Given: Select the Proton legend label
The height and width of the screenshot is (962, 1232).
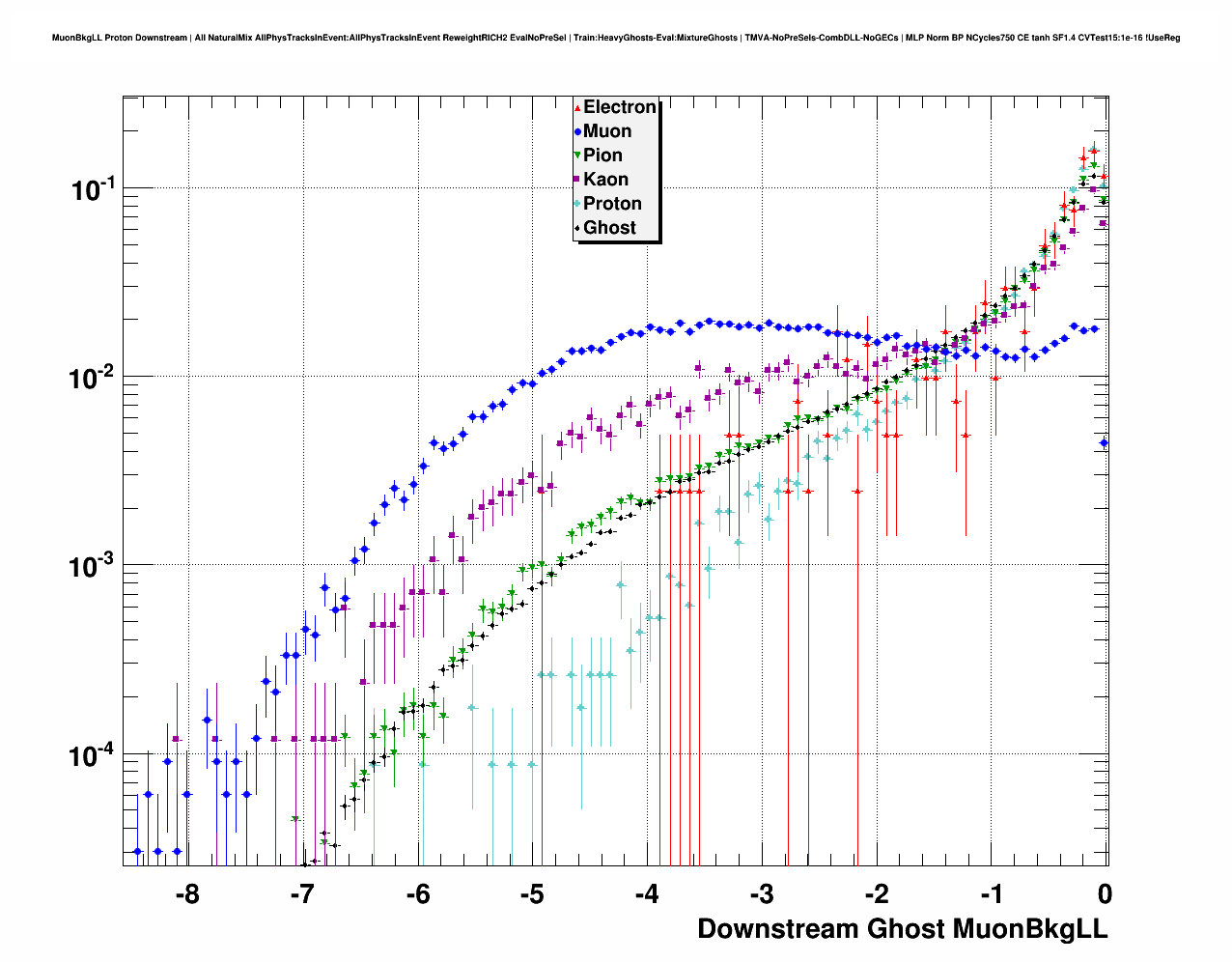Looking at the screenshot, I should pyautogui.click(x=612, y=204).
